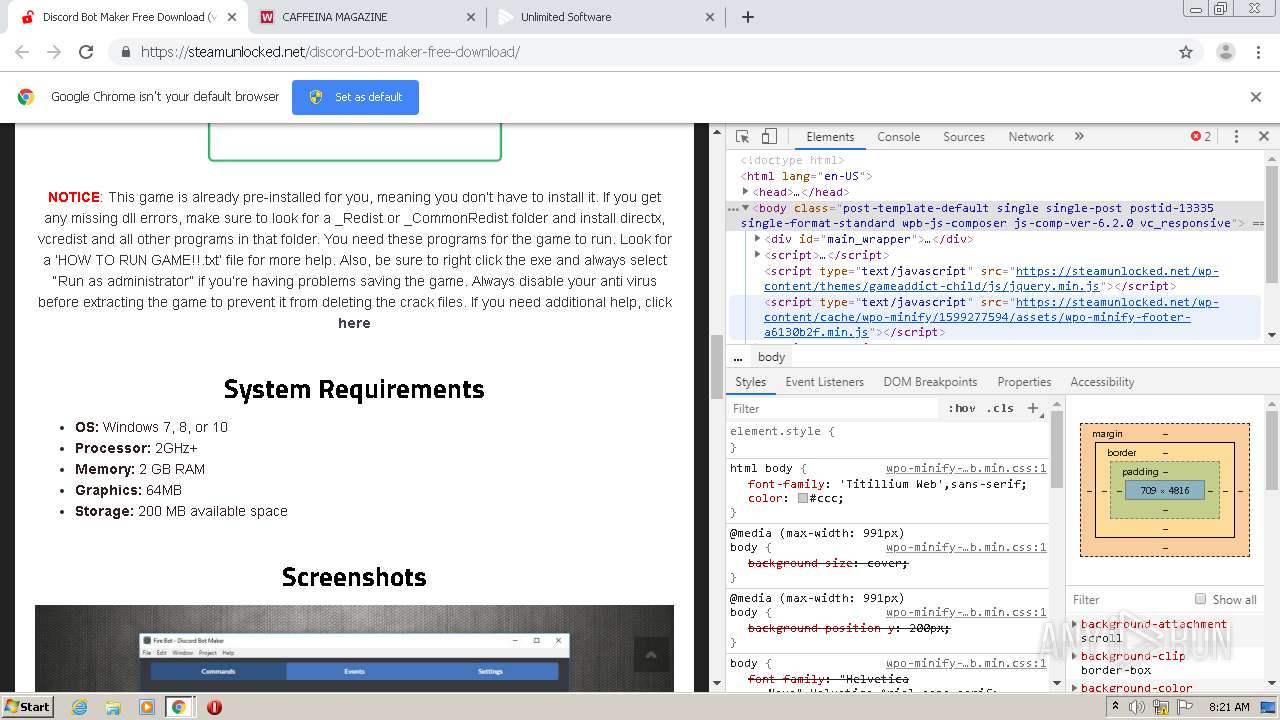The height and width of the screenshot is (720, 1280).
Task: Click the Styles pane Filter field
Action: click(835, 408)
